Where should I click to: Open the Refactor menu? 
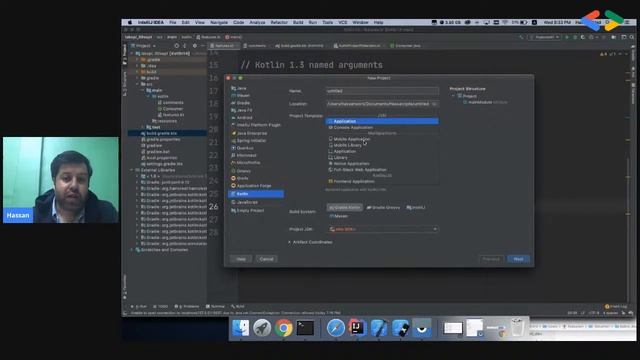279,22
